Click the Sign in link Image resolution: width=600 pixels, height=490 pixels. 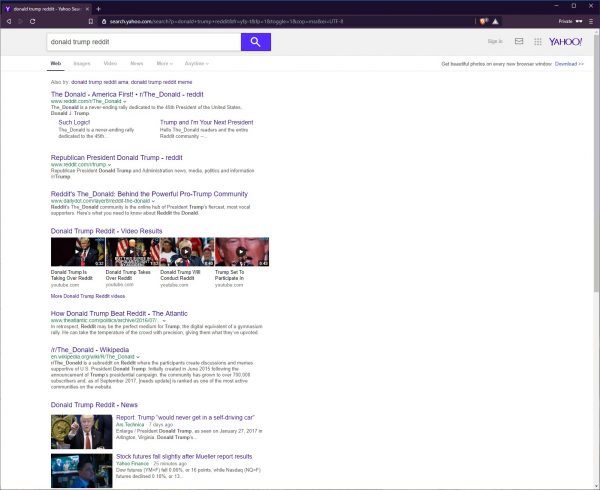pyautogui.click(x=494, y=42)
